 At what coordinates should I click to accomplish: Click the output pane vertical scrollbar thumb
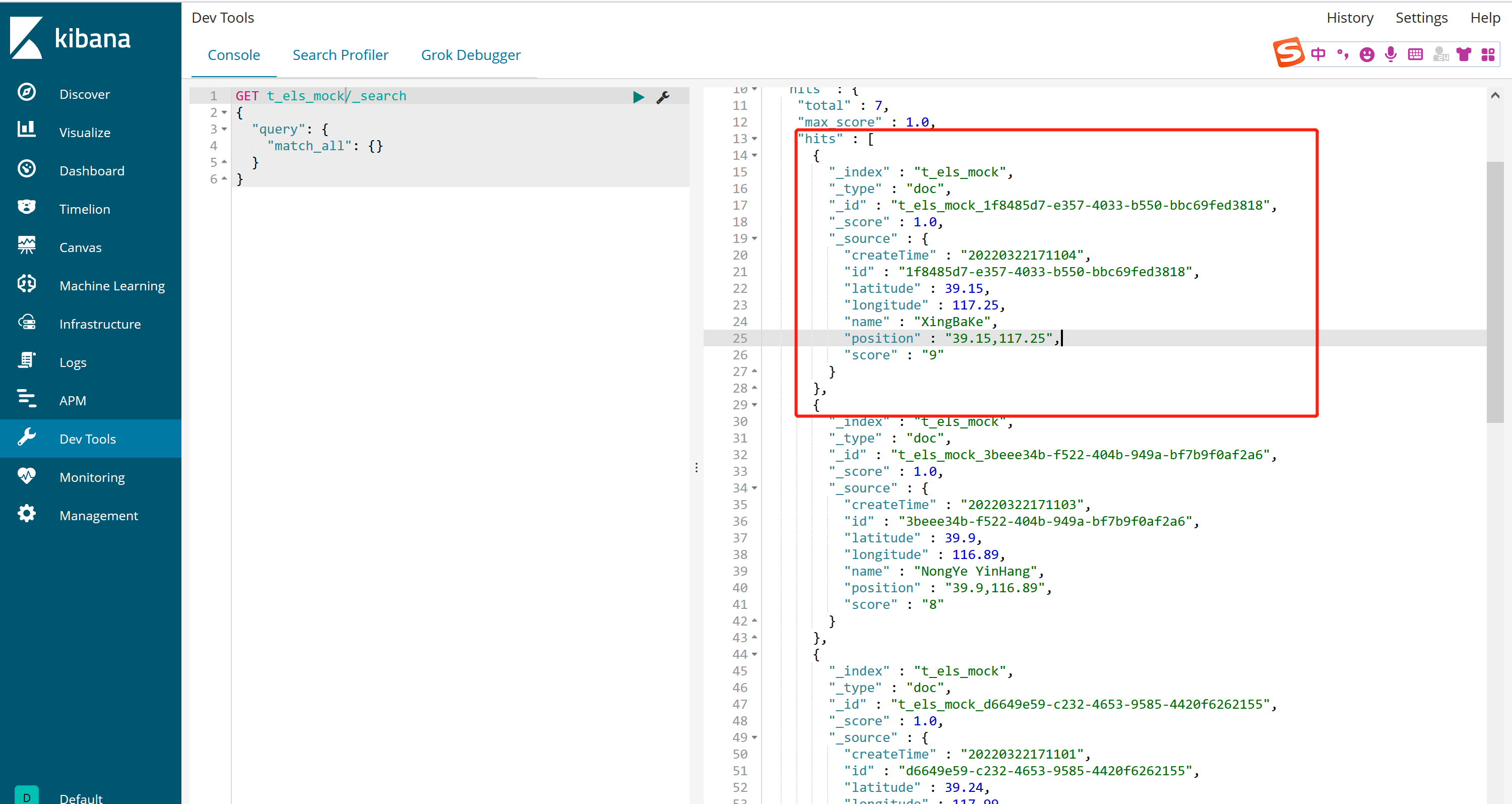click(1494, 292)
